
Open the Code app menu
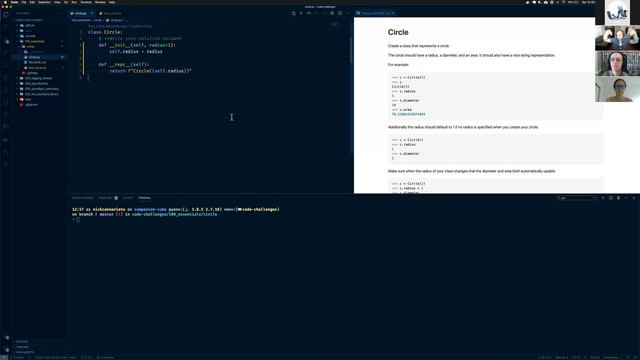click(14, 2)
